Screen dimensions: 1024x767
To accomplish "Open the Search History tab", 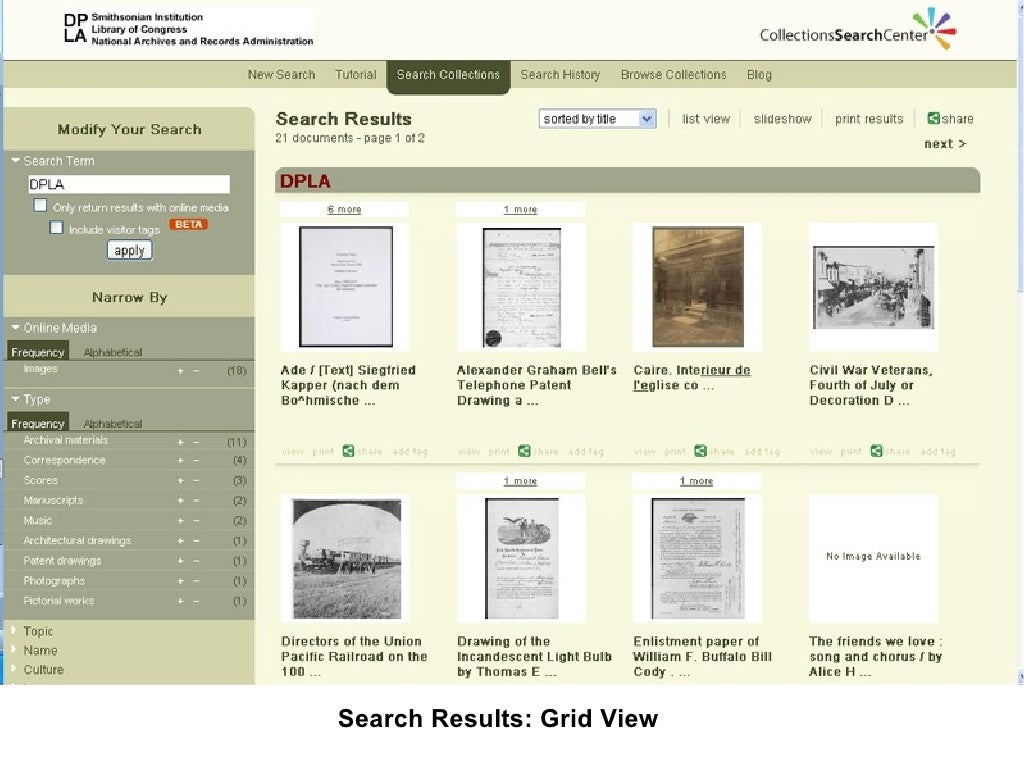I will point(560,74).
